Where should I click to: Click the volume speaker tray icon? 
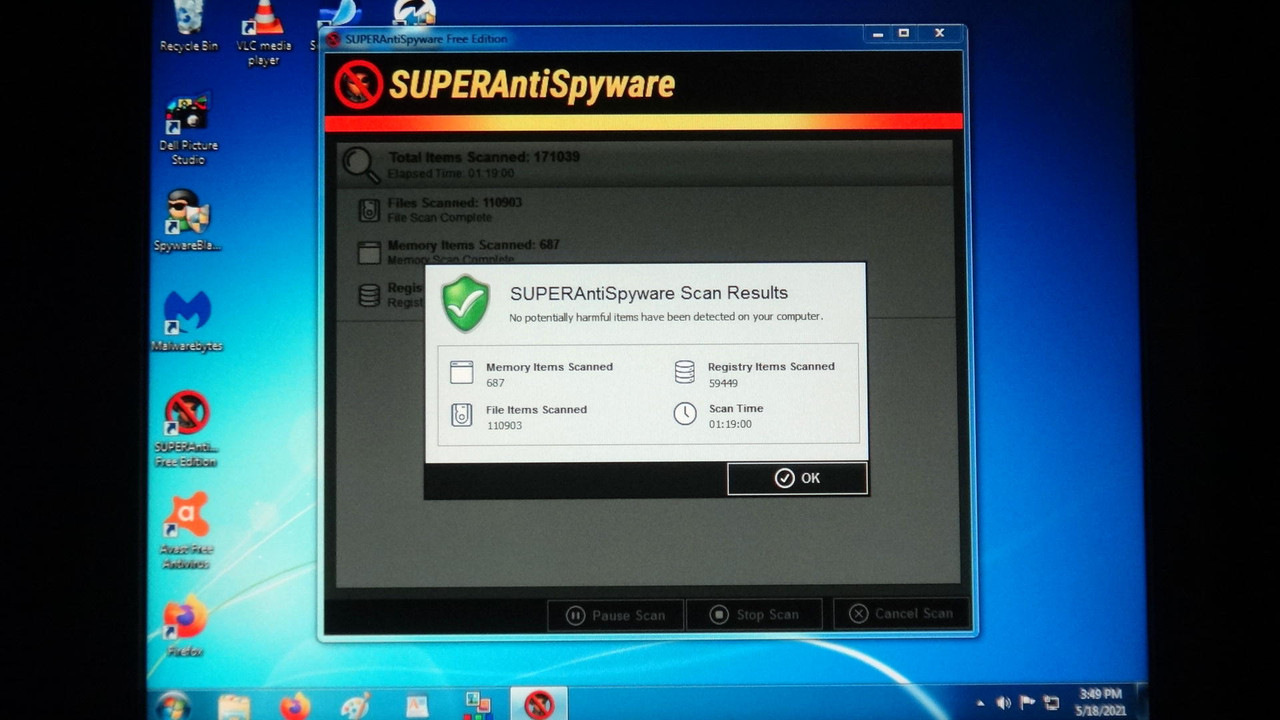[1003, 703]
